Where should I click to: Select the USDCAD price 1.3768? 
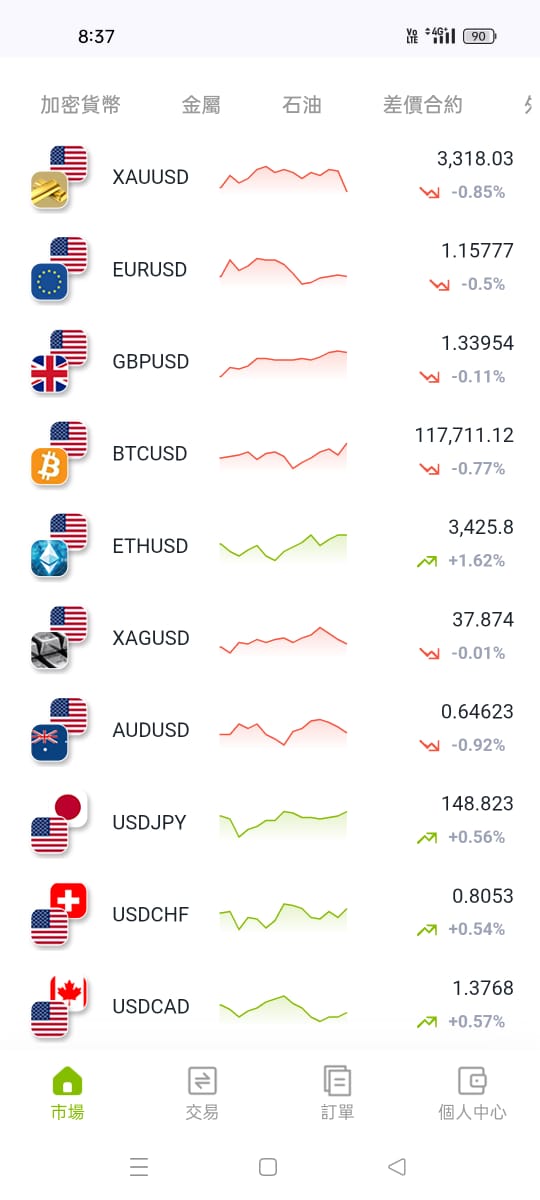(483, 988)
